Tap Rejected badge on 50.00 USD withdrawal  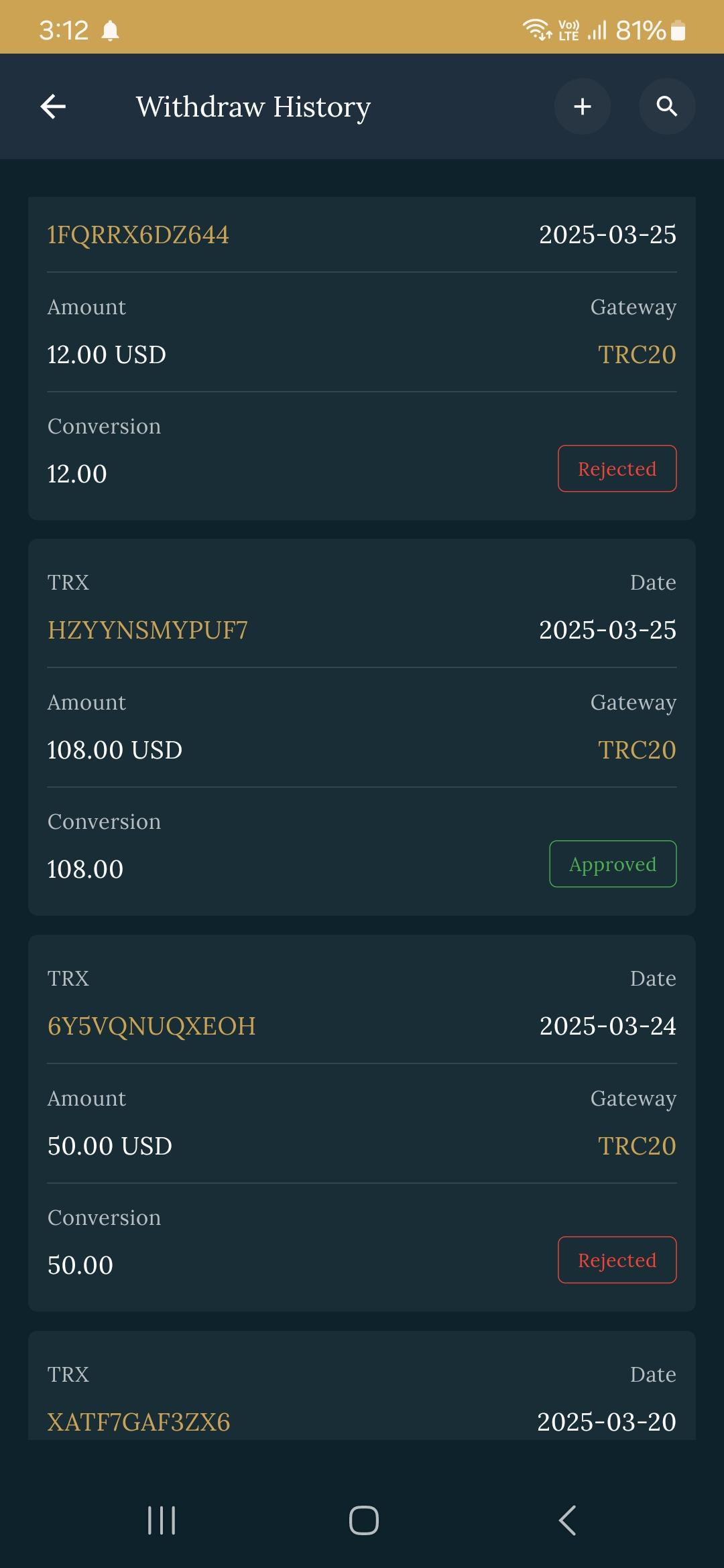(617, 1260)
